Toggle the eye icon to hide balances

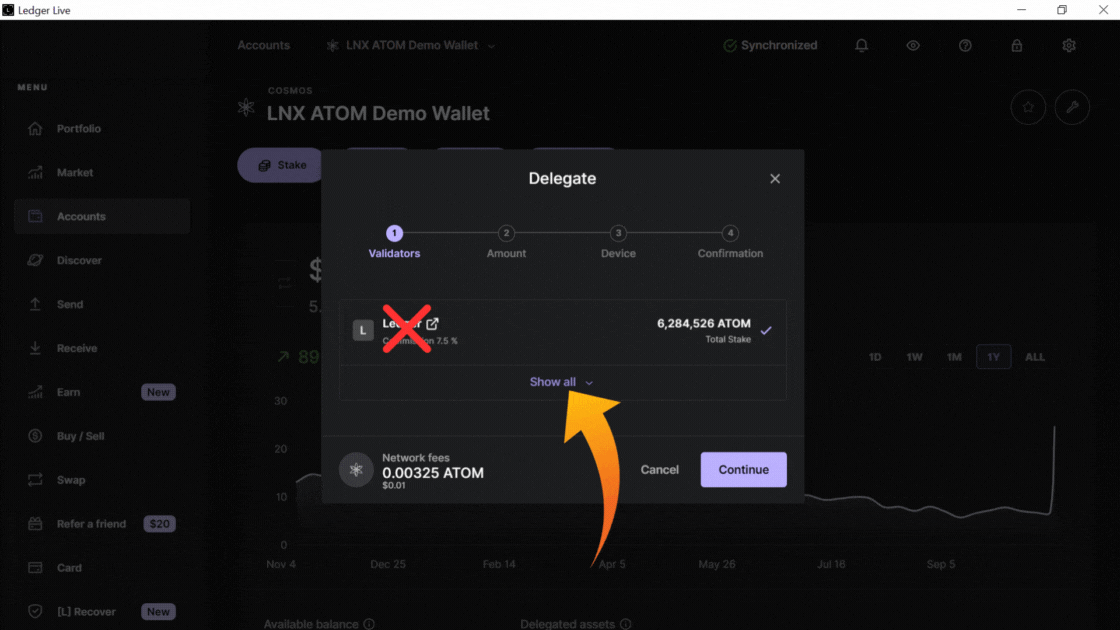coord(913,46)
